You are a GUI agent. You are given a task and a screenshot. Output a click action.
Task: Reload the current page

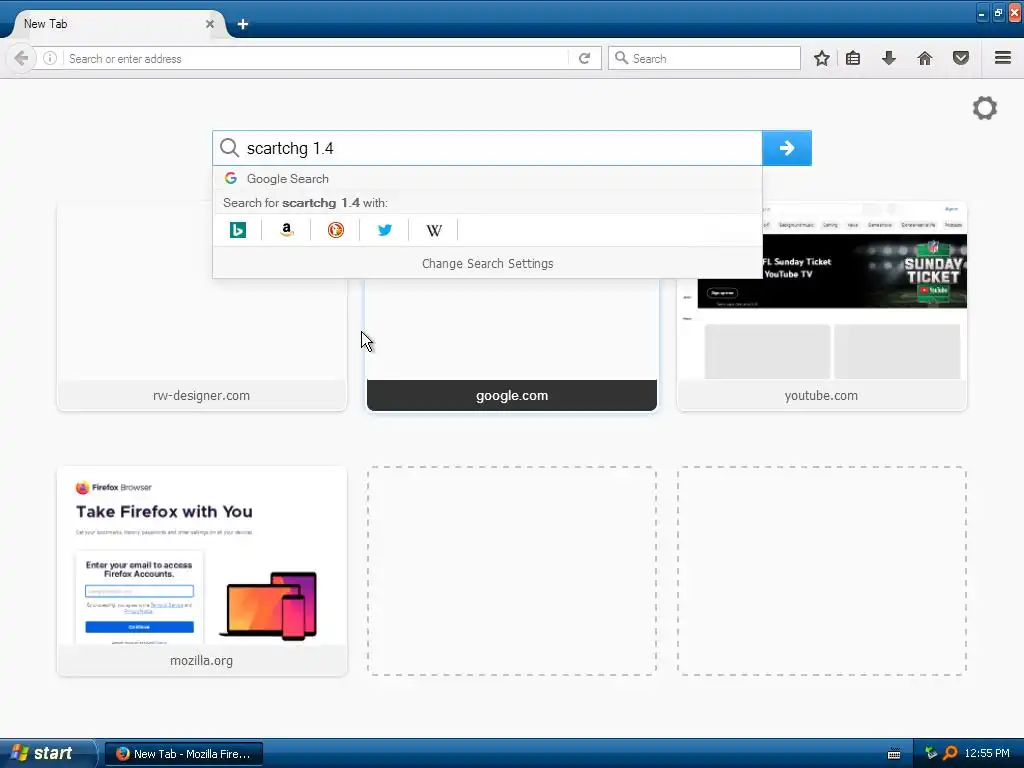[584, 58]
